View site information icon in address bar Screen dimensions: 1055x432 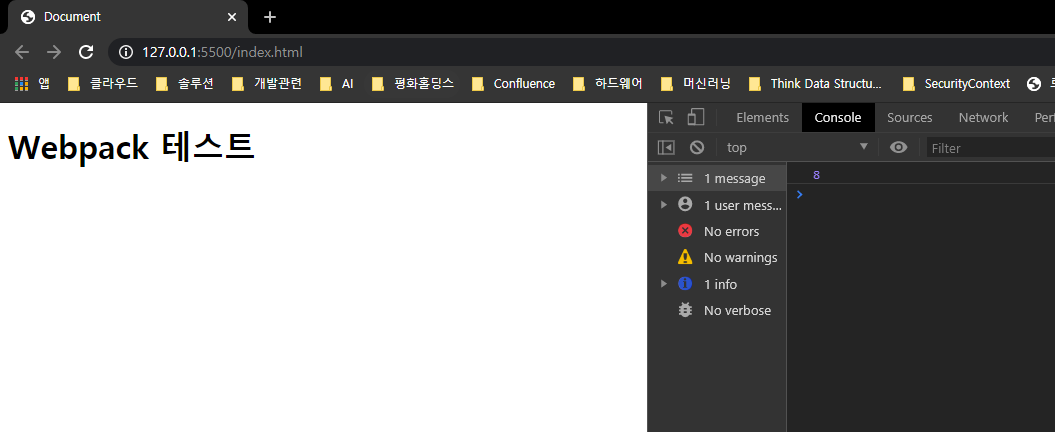click(x=125, y=52)
